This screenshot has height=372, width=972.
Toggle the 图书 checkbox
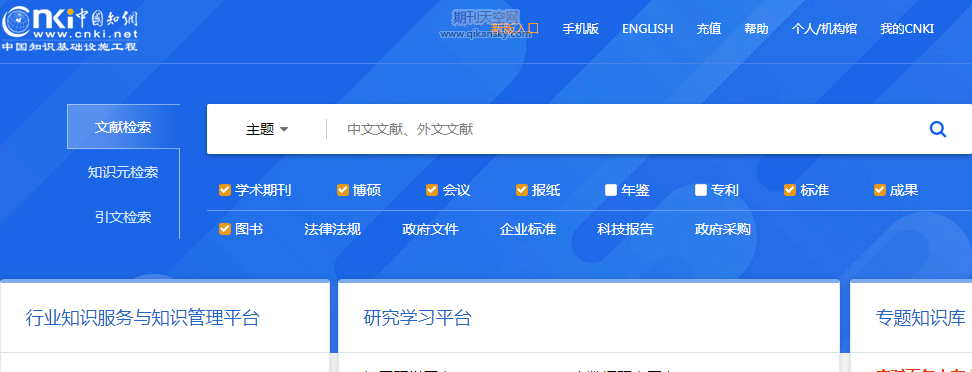[x=224, y=229]
